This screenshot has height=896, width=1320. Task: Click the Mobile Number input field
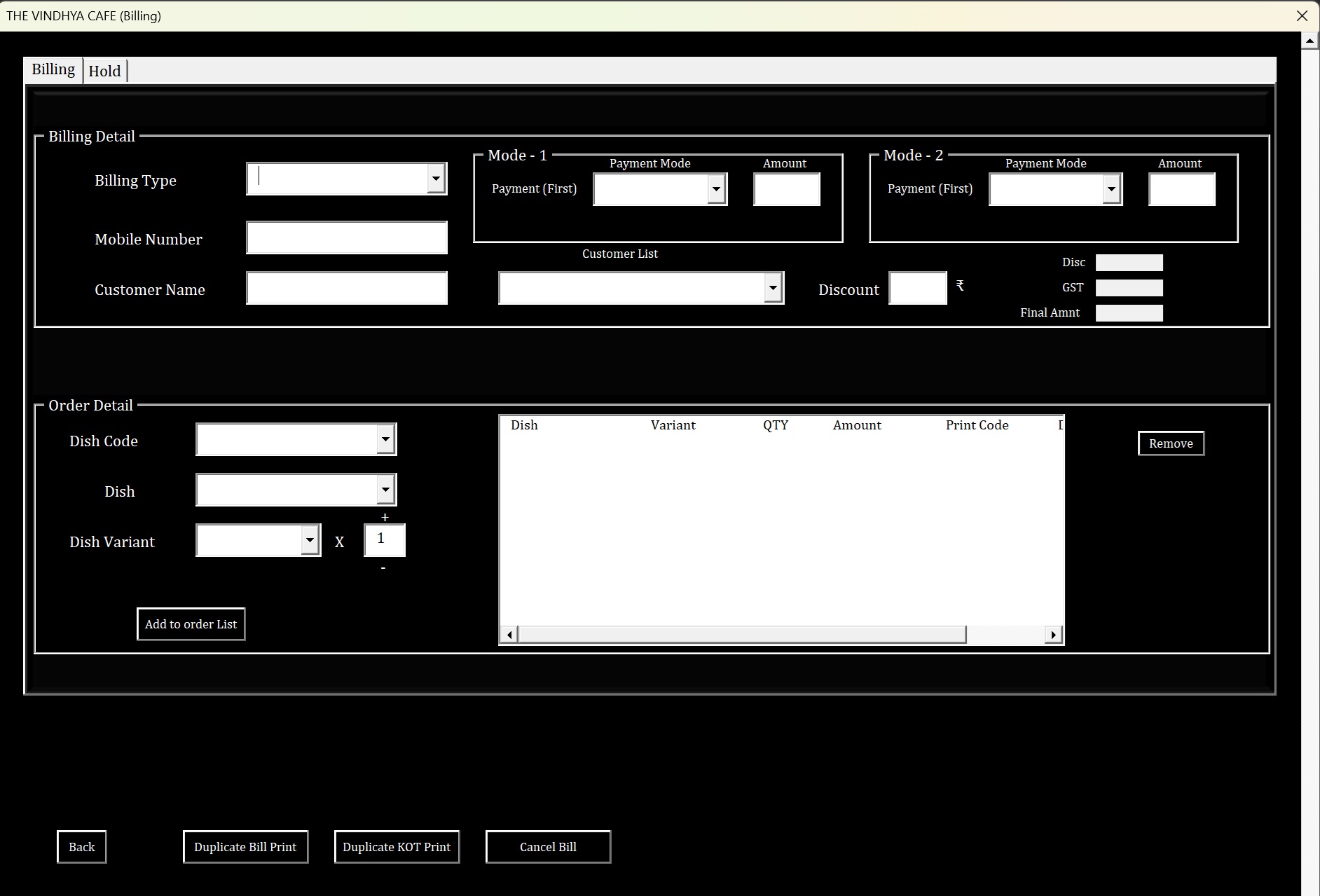coord(346,237)
